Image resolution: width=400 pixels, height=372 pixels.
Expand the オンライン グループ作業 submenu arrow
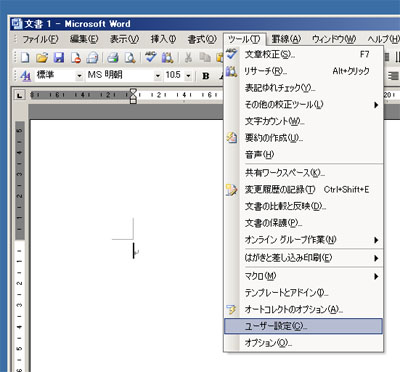coord(376,240)
